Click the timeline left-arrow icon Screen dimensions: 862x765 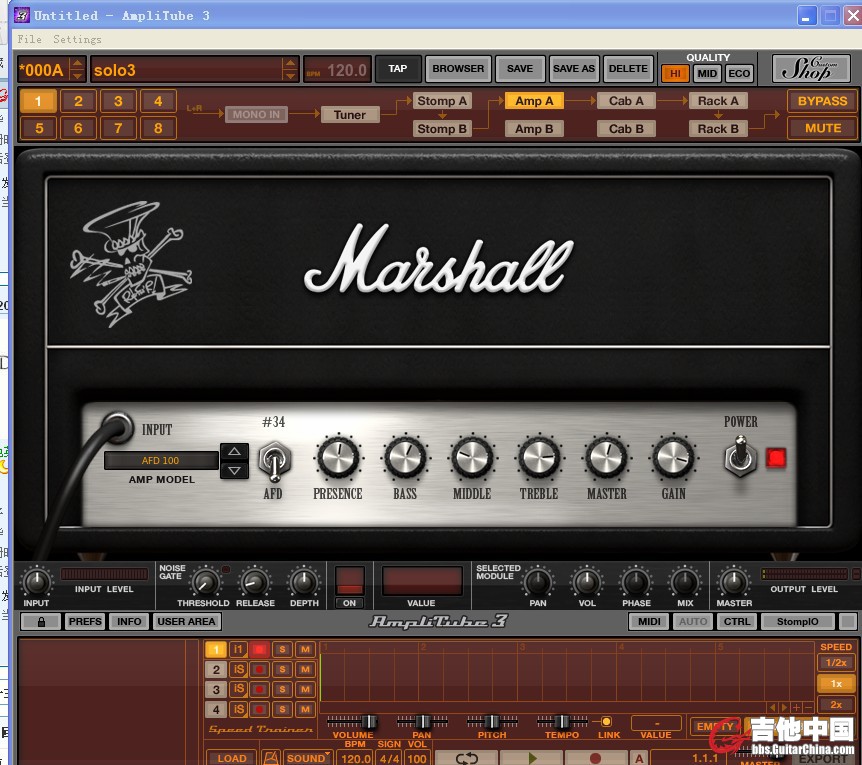pyautogui.click(x=773, y=707)
